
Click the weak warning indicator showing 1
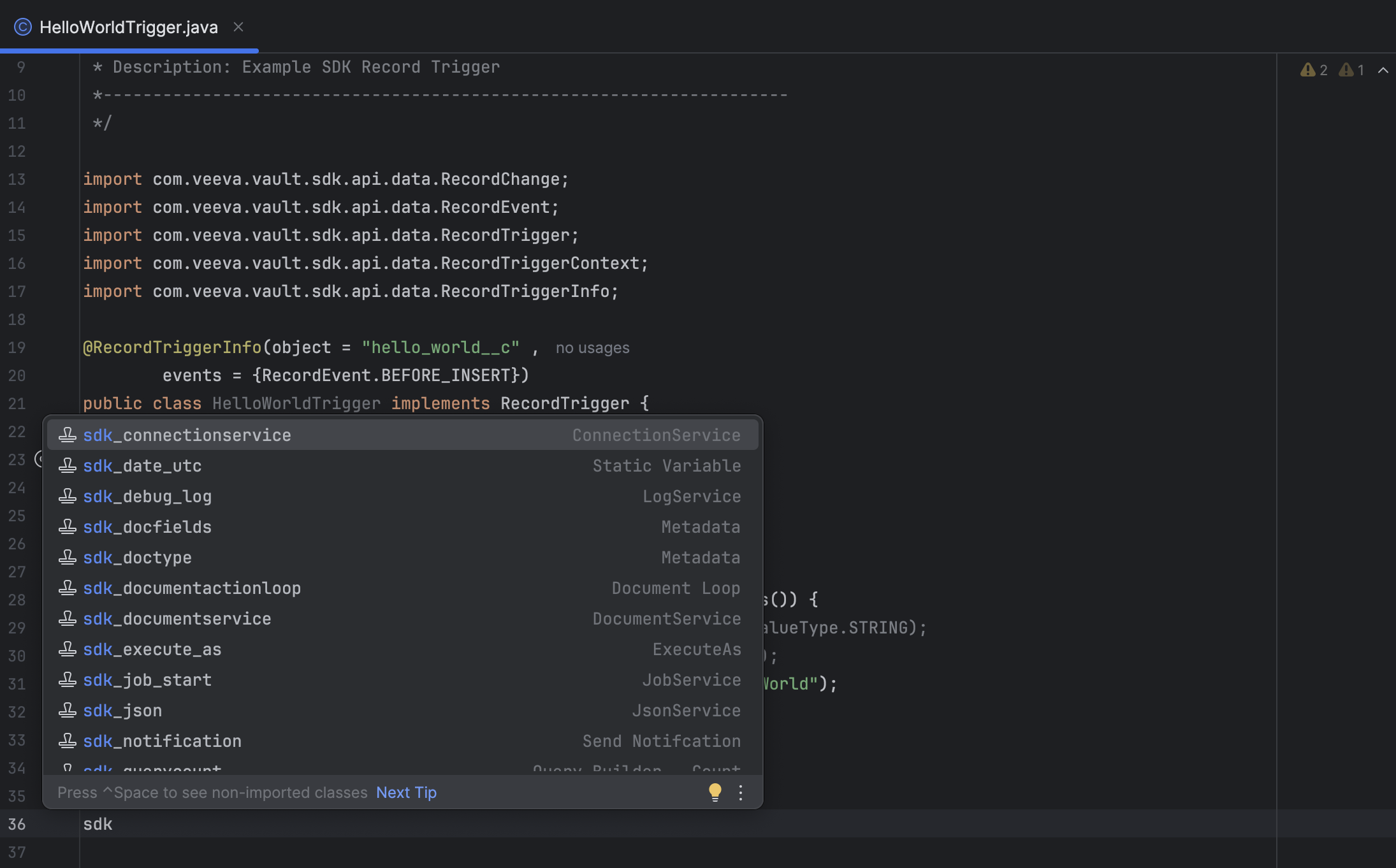tap(1351, 70)
